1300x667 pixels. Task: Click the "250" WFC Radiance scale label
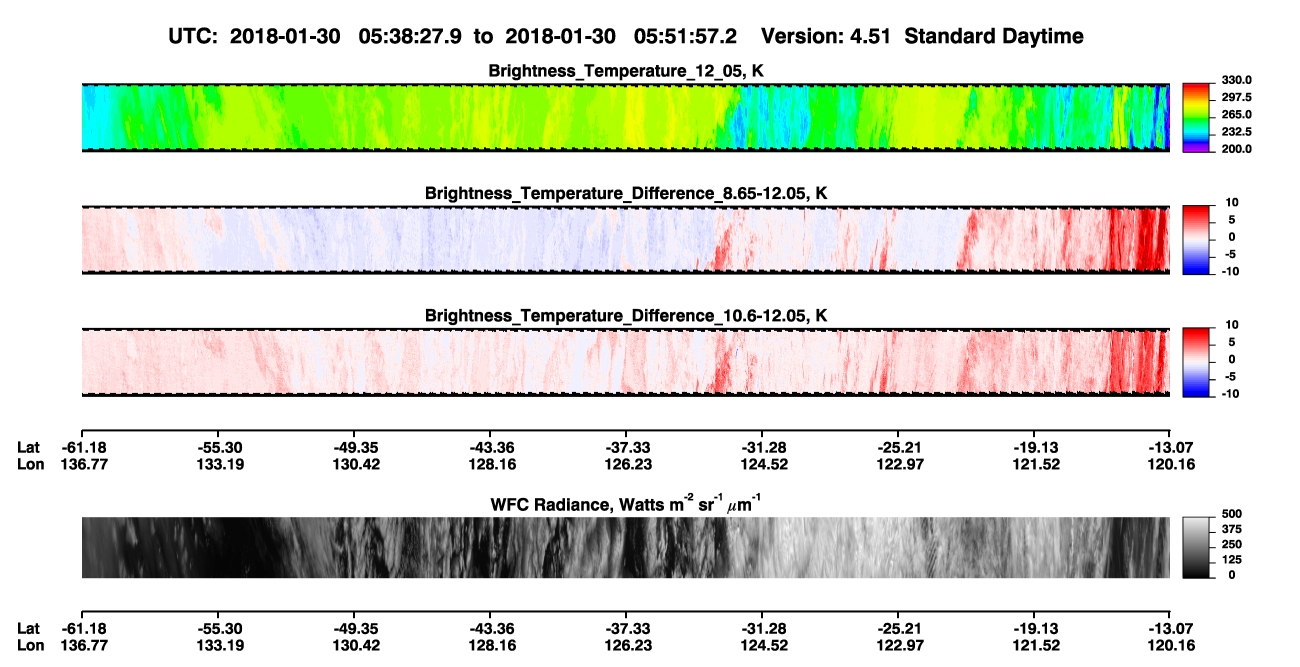coord(1231,544)
